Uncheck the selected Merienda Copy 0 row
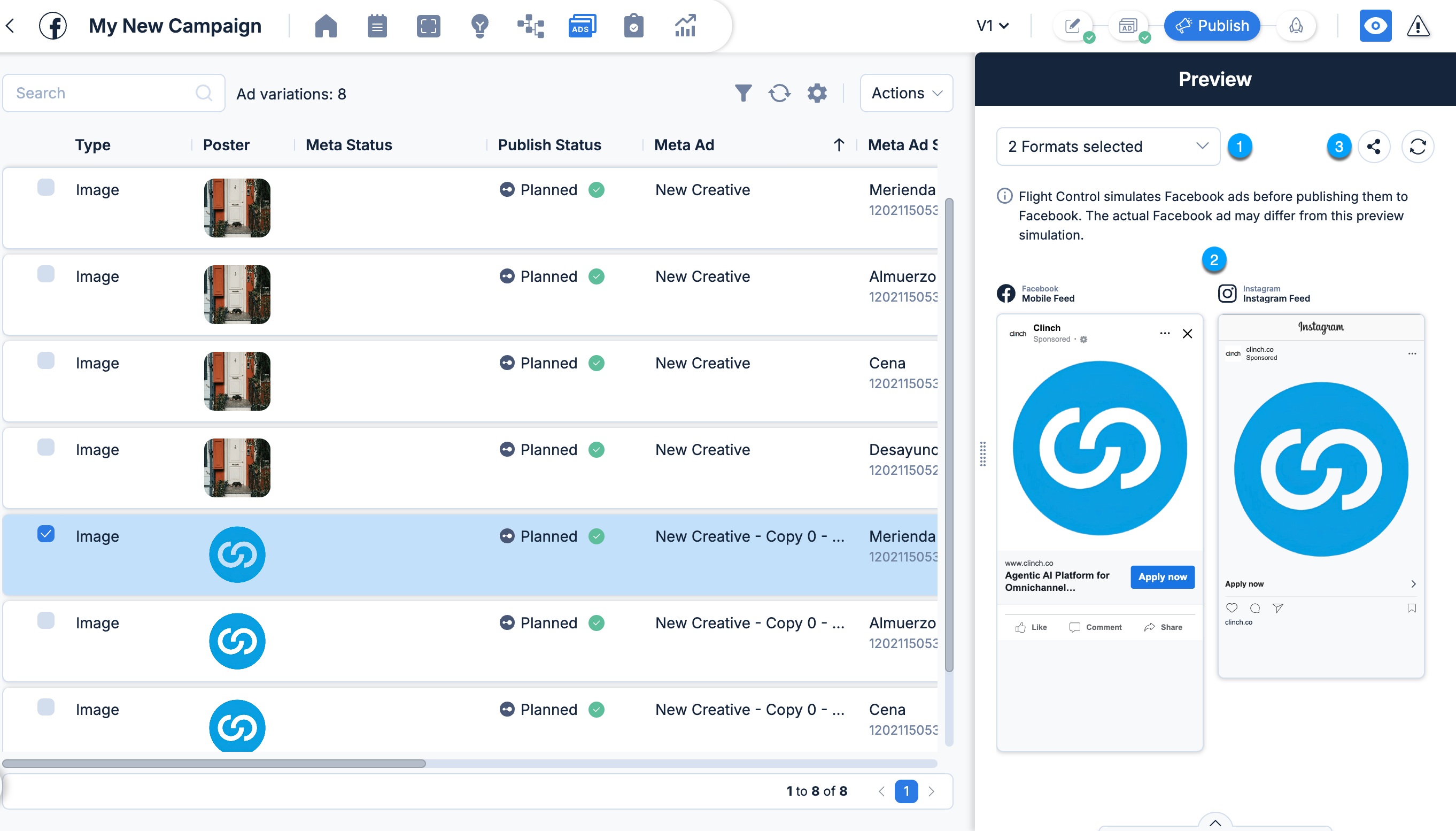 coord(46,534)
